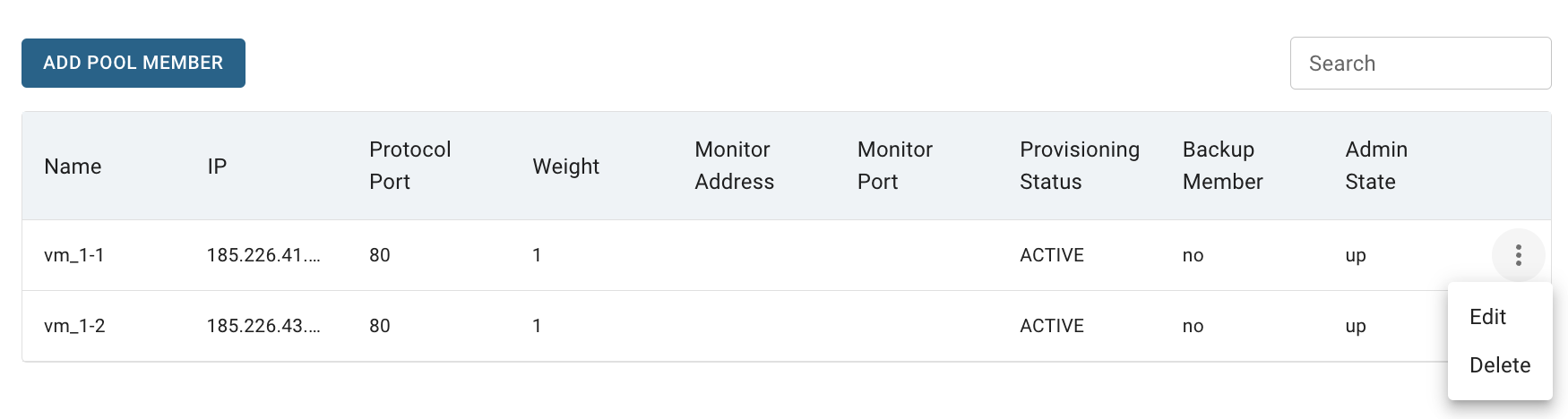Screen dimensions: 1568x419
Task: Click ACTIVE status in vm_1-1 row
Action: pos(1052,255)
